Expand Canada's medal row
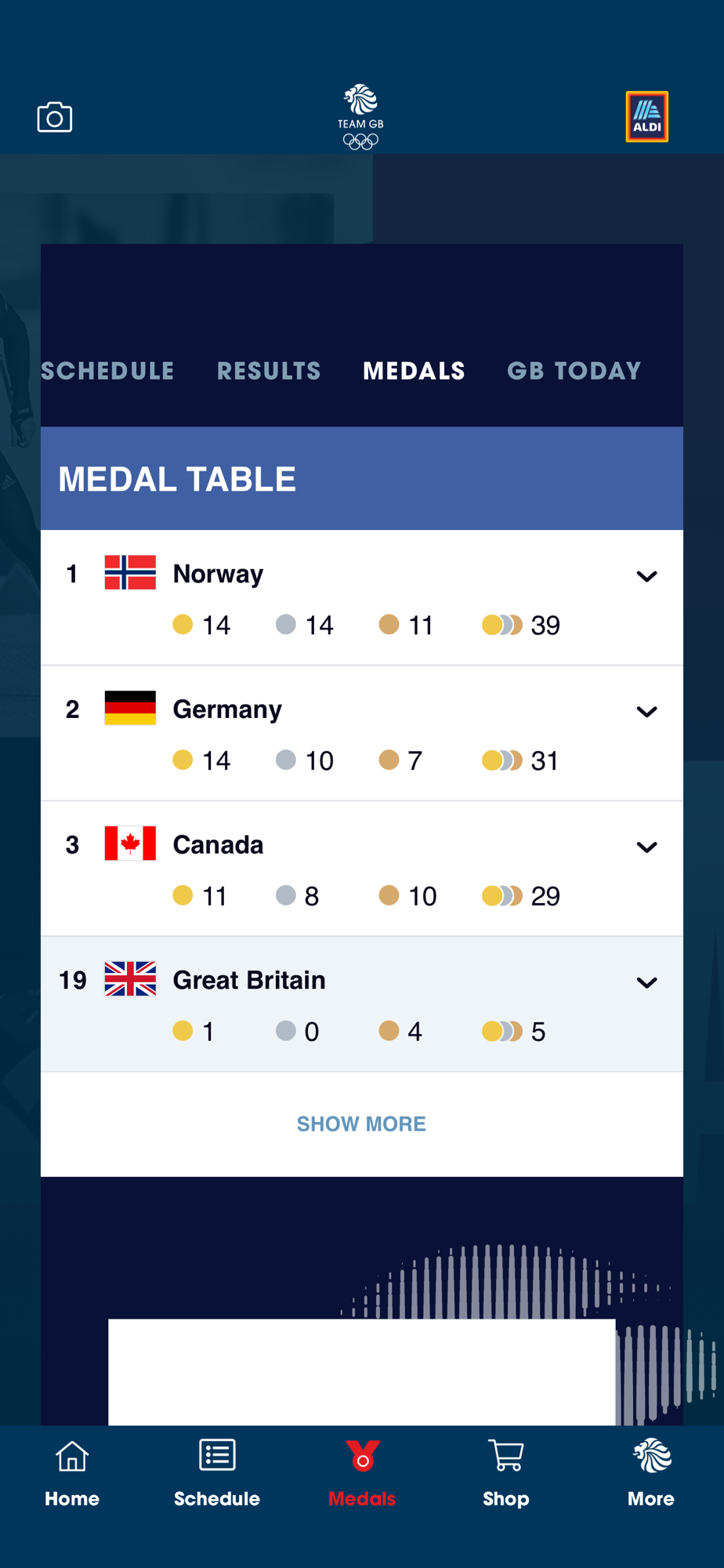Image resolution: width=724 pixels, height=1568 pixels. click(x=646, y=848)
